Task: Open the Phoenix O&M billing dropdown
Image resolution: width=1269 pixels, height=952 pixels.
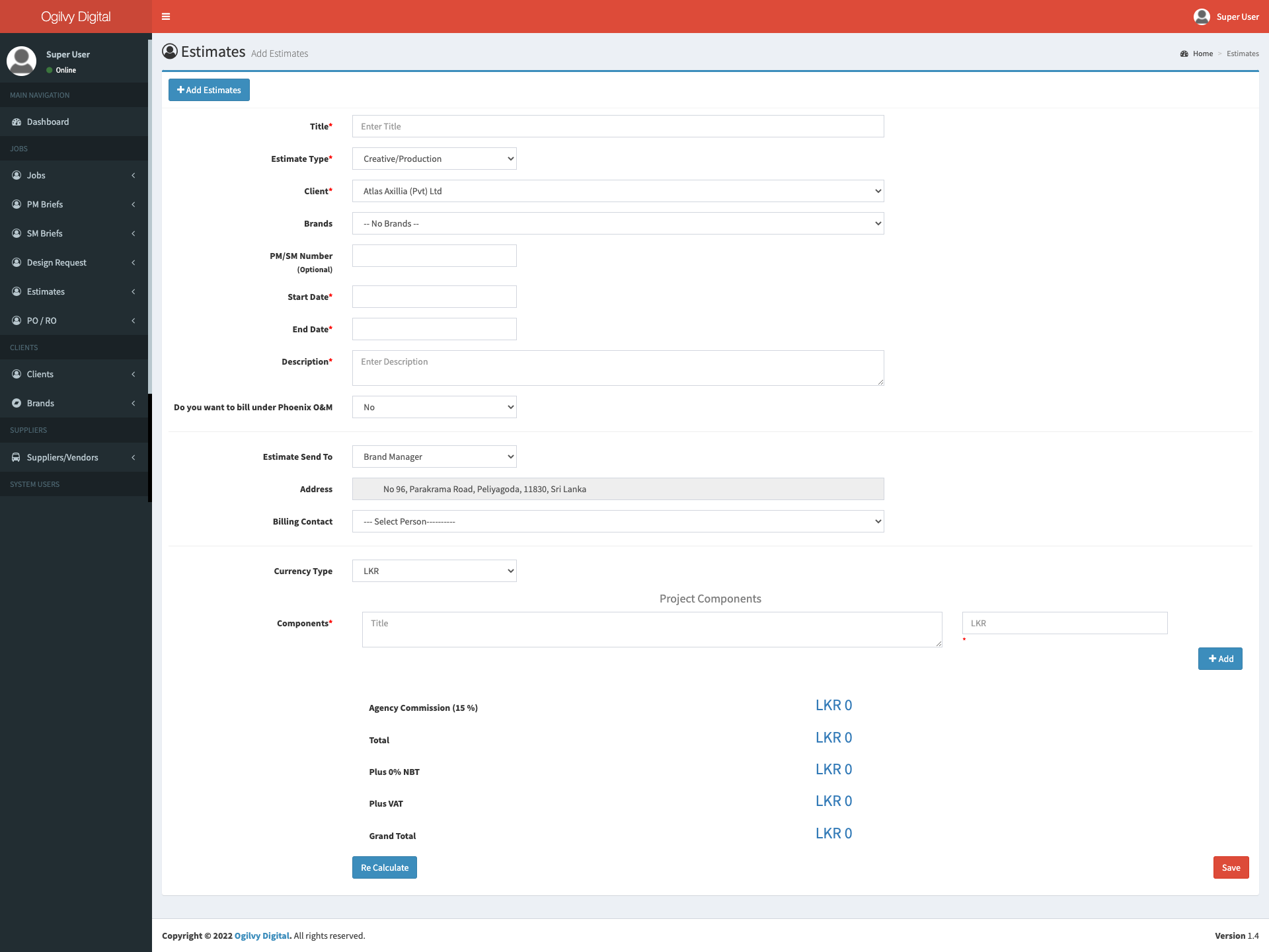Action: tap(434, 407)
